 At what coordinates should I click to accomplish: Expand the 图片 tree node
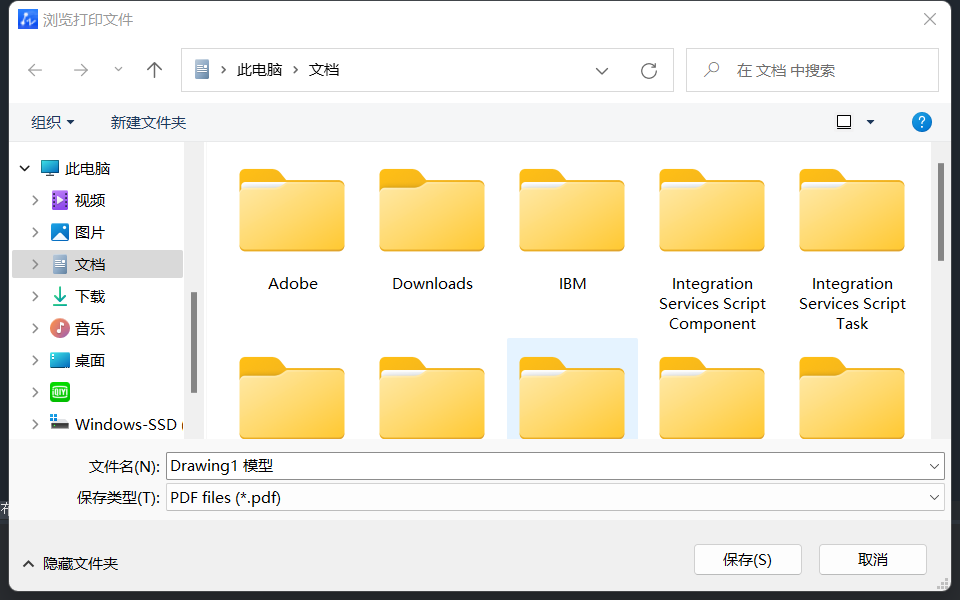point(36,232)
